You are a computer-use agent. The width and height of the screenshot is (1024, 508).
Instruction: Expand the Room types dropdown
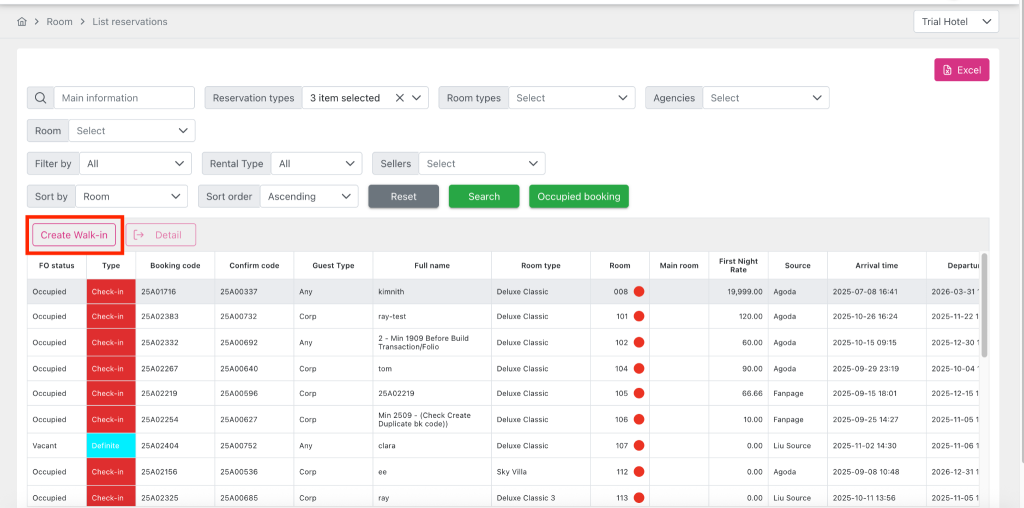click(x=572, y=98)
